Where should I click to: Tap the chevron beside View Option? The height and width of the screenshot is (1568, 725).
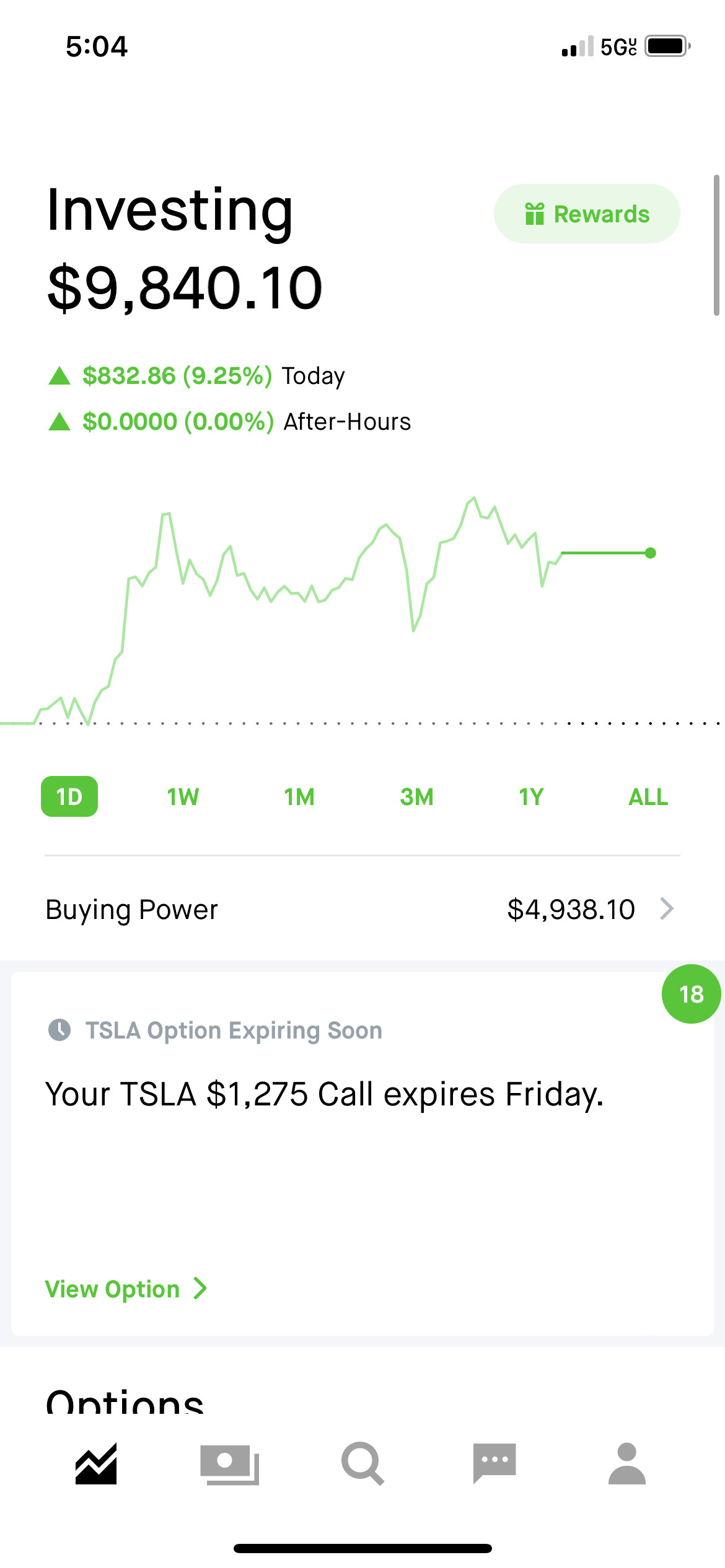[200, 1289]
